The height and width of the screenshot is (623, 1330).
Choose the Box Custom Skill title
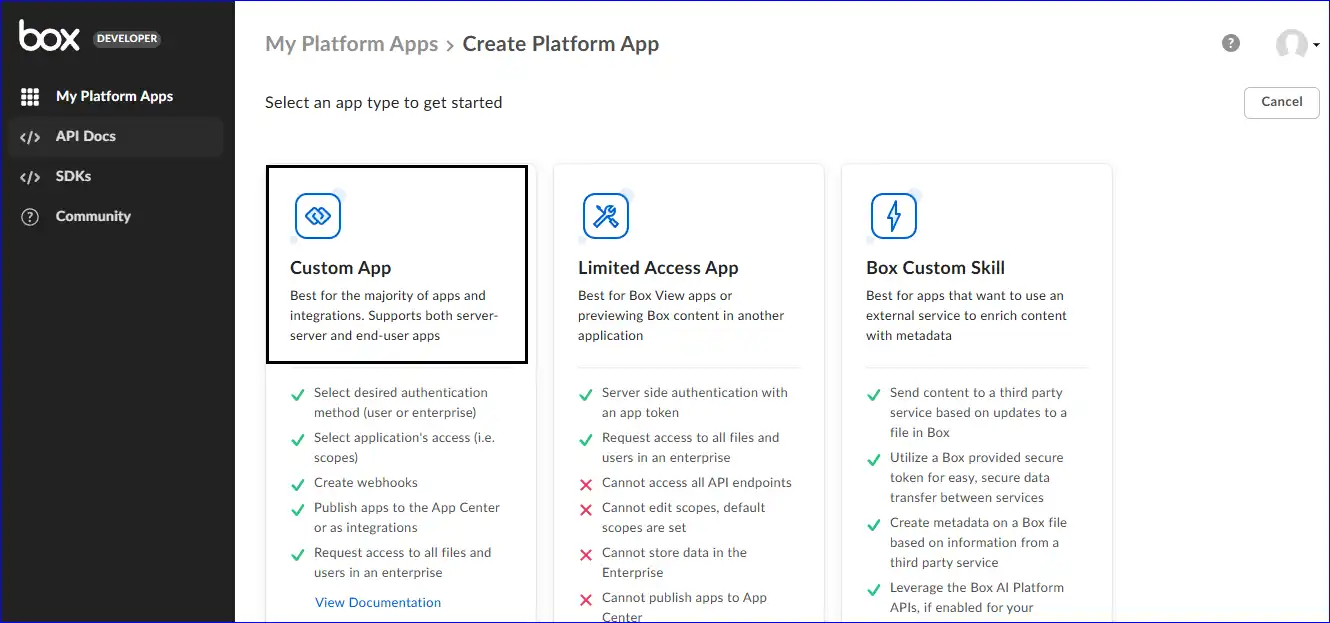pos(935,268)
